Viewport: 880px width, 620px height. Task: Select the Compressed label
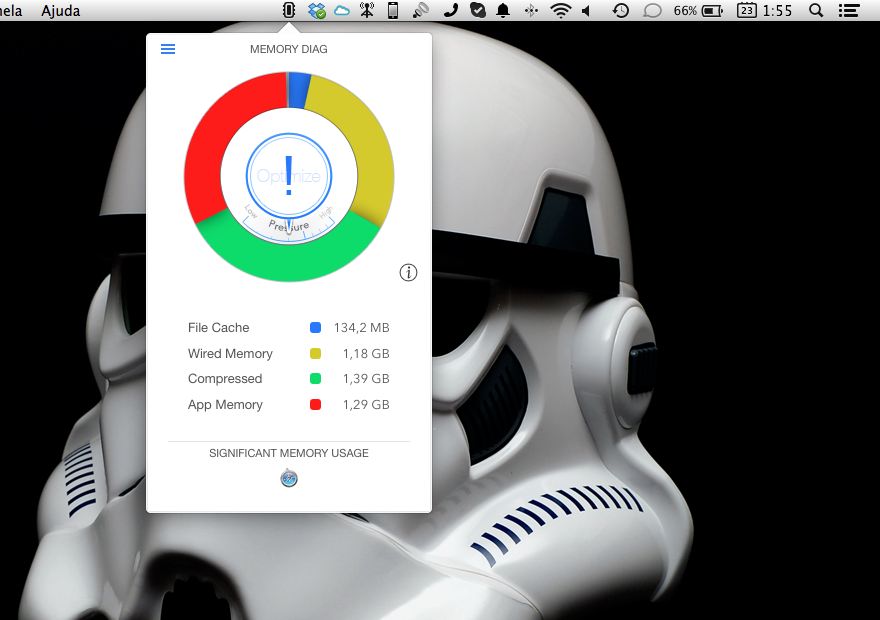pos(225,379)
